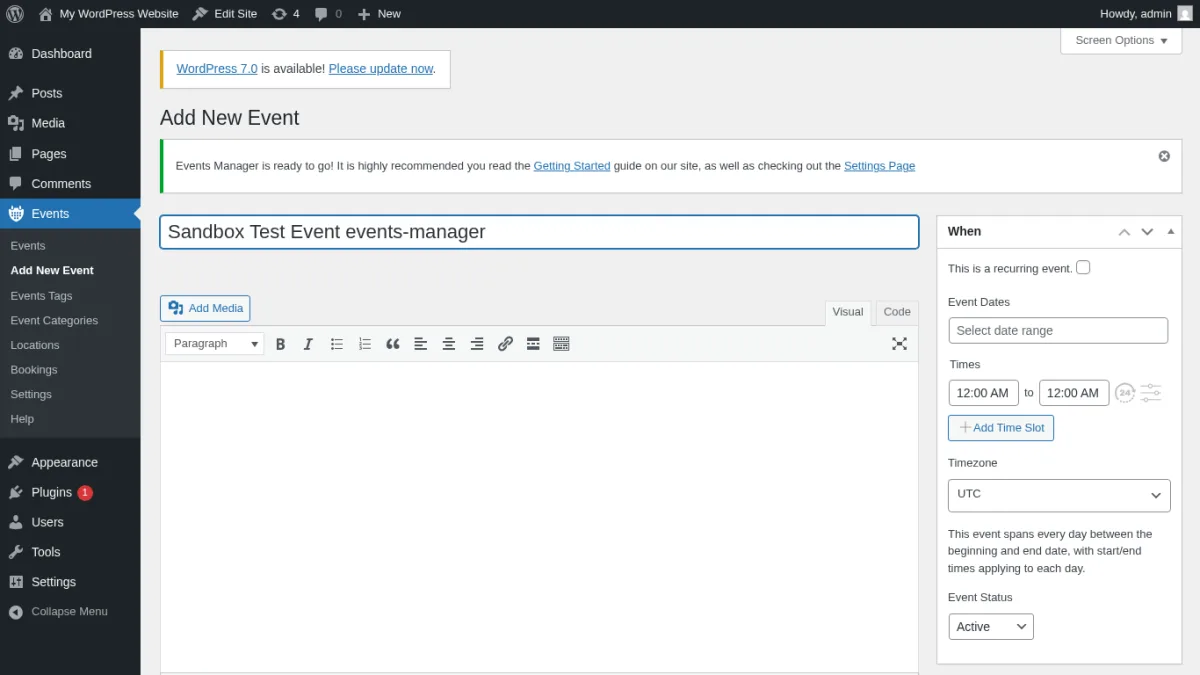Click the WordPress logo in admin bar
The width and height of the screenshot is (1200, 675).
coord(15,14)
